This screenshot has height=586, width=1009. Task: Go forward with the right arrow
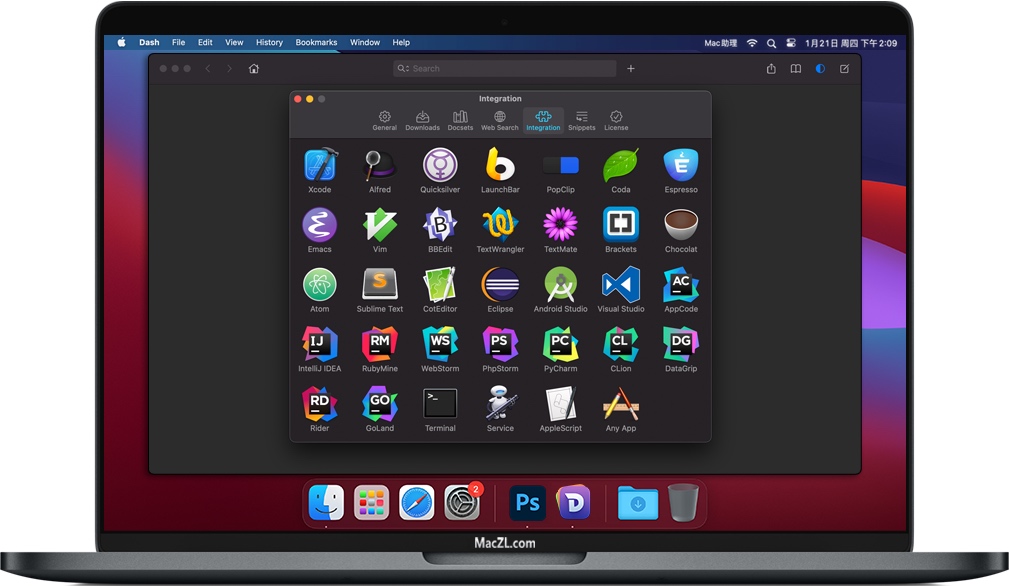[229, 68]
